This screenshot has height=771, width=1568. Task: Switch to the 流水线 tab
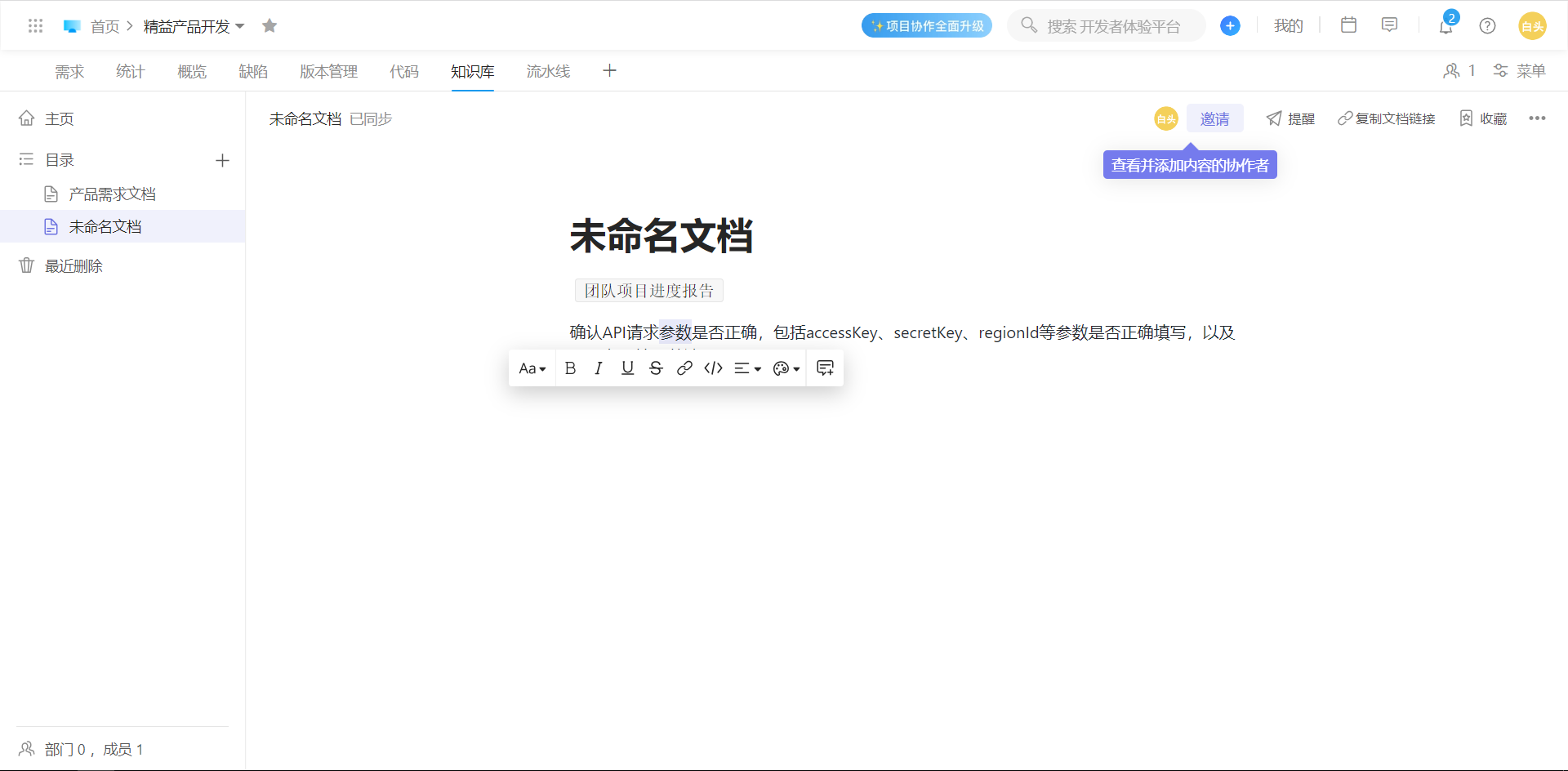click(x=548, y=71)
